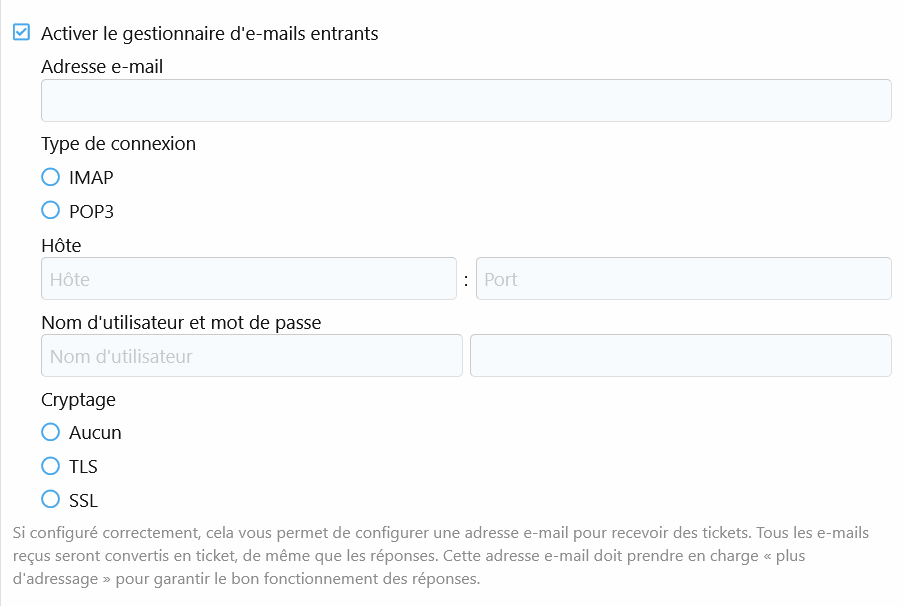
Task: Choose the POP3 connection type radio
Action: (51, 210)
